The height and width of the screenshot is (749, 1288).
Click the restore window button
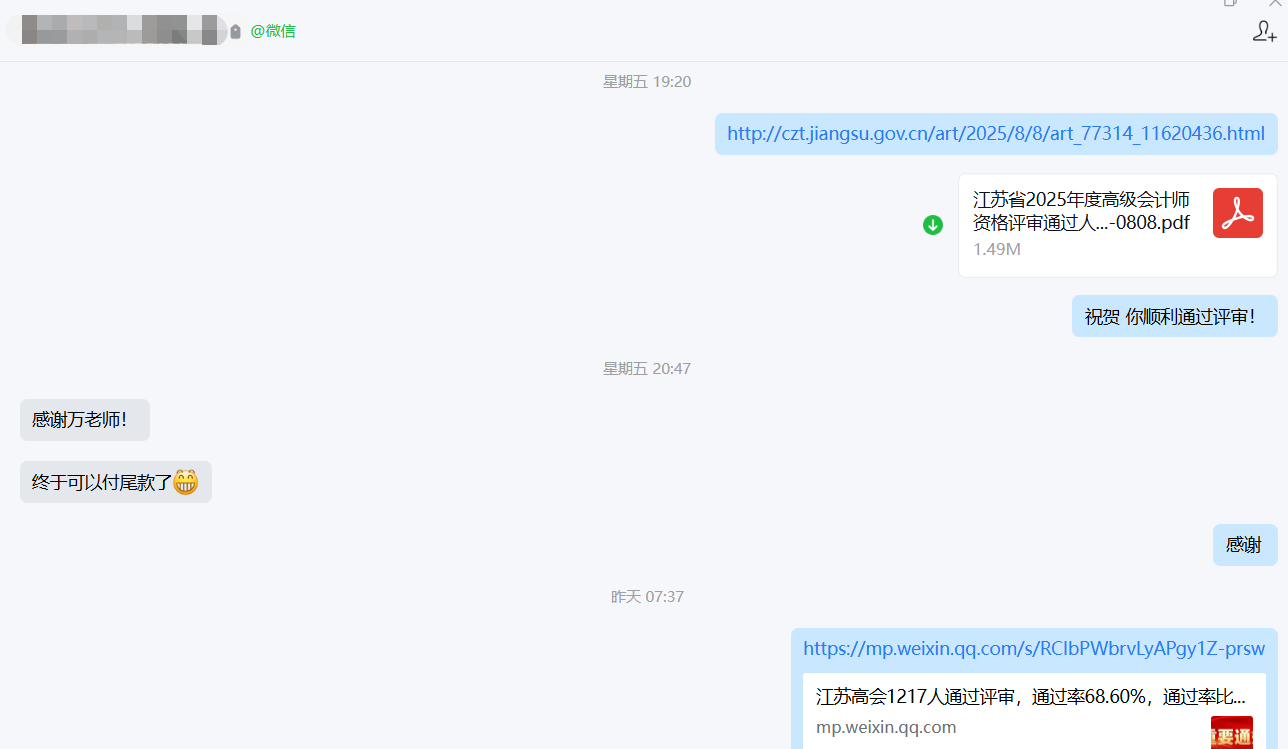(1230, 4)
